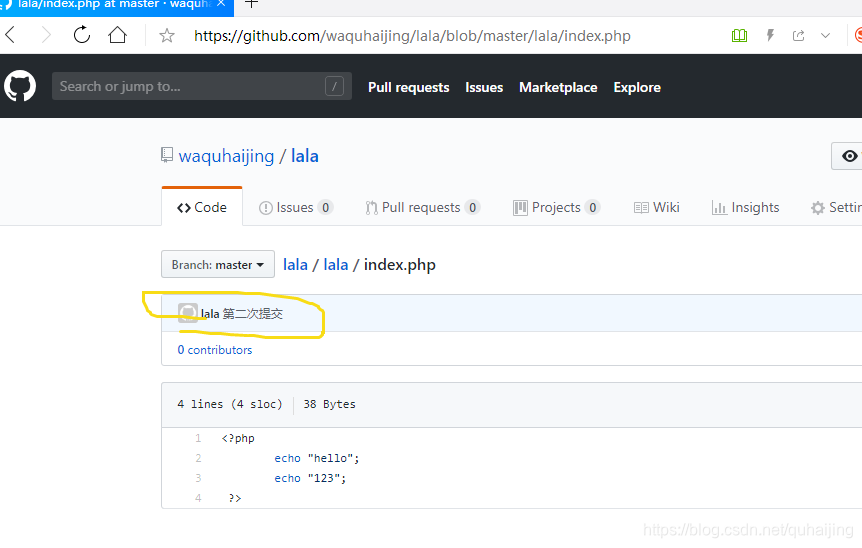Select the Settings tab
Screen dimensions: 862x548
[x=836, y=207]
